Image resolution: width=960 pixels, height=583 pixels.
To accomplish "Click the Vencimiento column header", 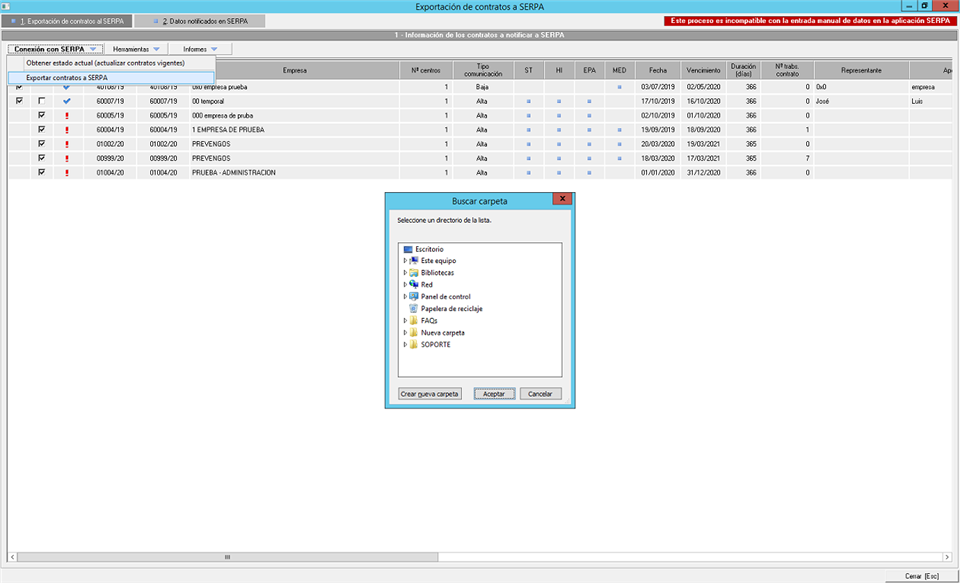I will pos(702,71).
